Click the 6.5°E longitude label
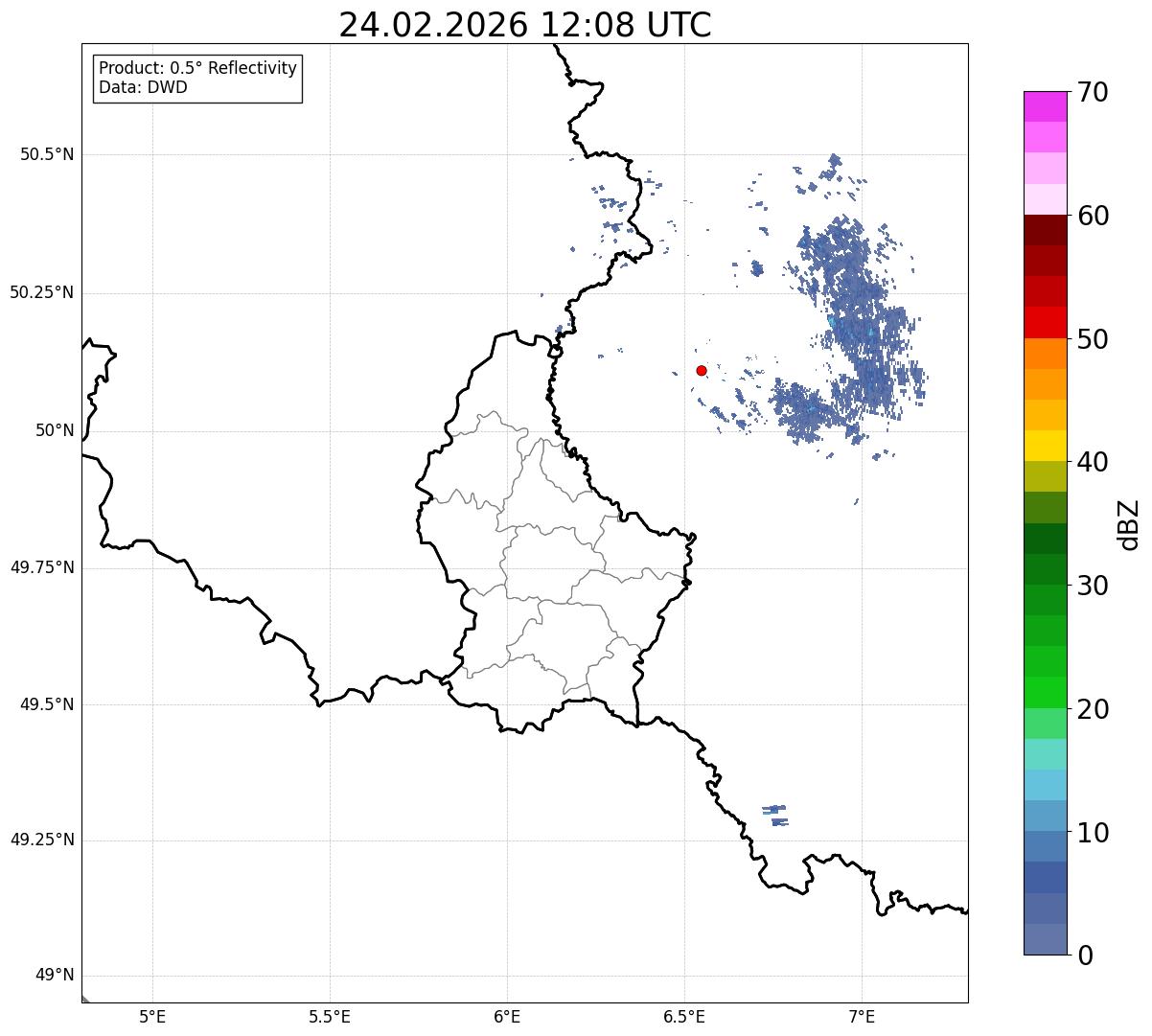The width and height of the screenshot is (1152, 1036). (684, 1016)
